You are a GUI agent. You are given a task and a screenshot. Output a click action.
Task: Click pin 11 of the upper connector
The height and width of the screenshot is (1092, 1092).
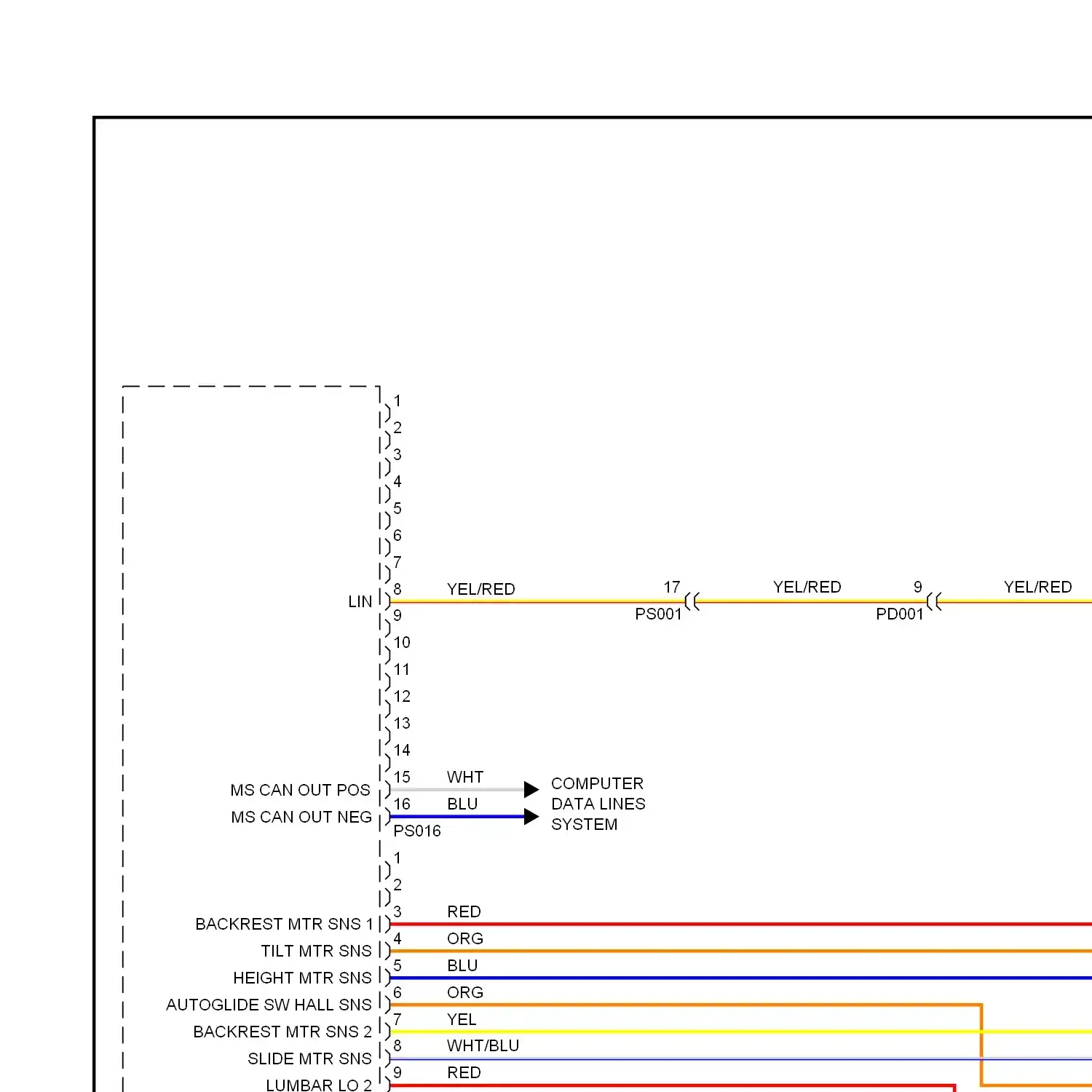402,669
